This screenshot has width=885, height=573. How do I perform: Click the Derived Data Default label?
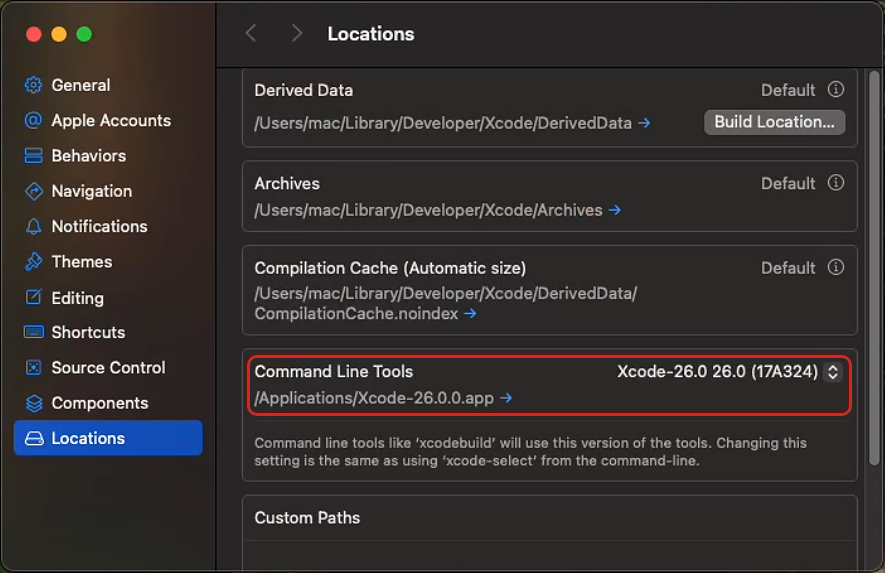(x=788, y=90)
